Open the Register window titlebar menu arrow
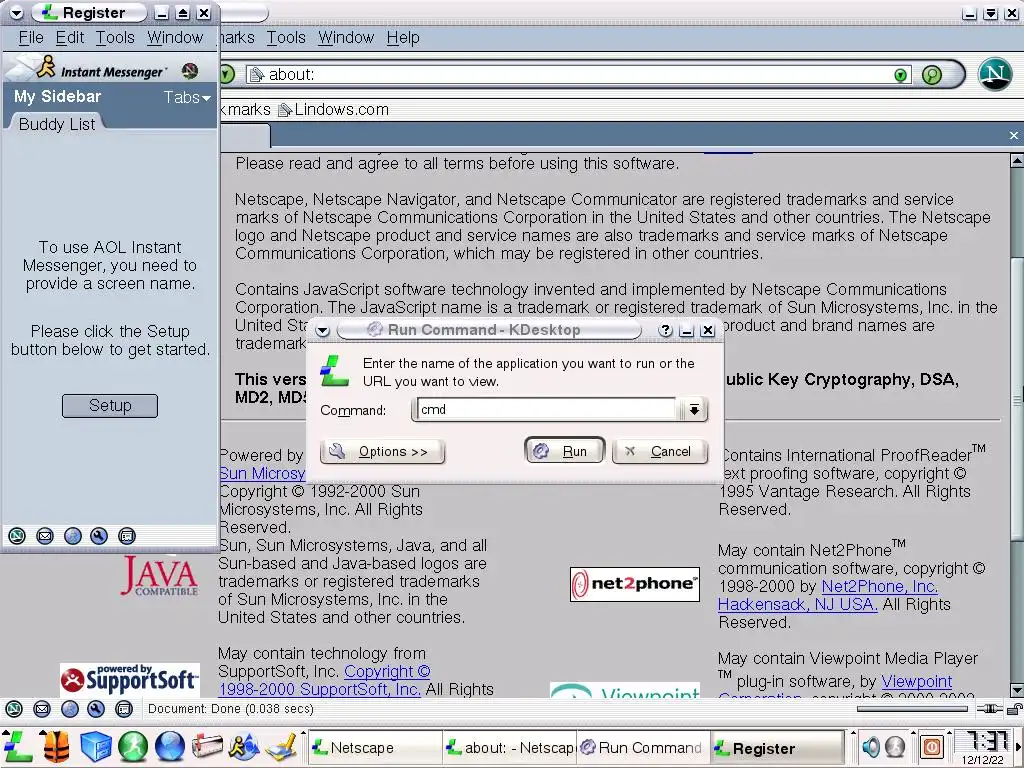The image size is (1024, 768). pyautogui.click(x=16, y=13)
